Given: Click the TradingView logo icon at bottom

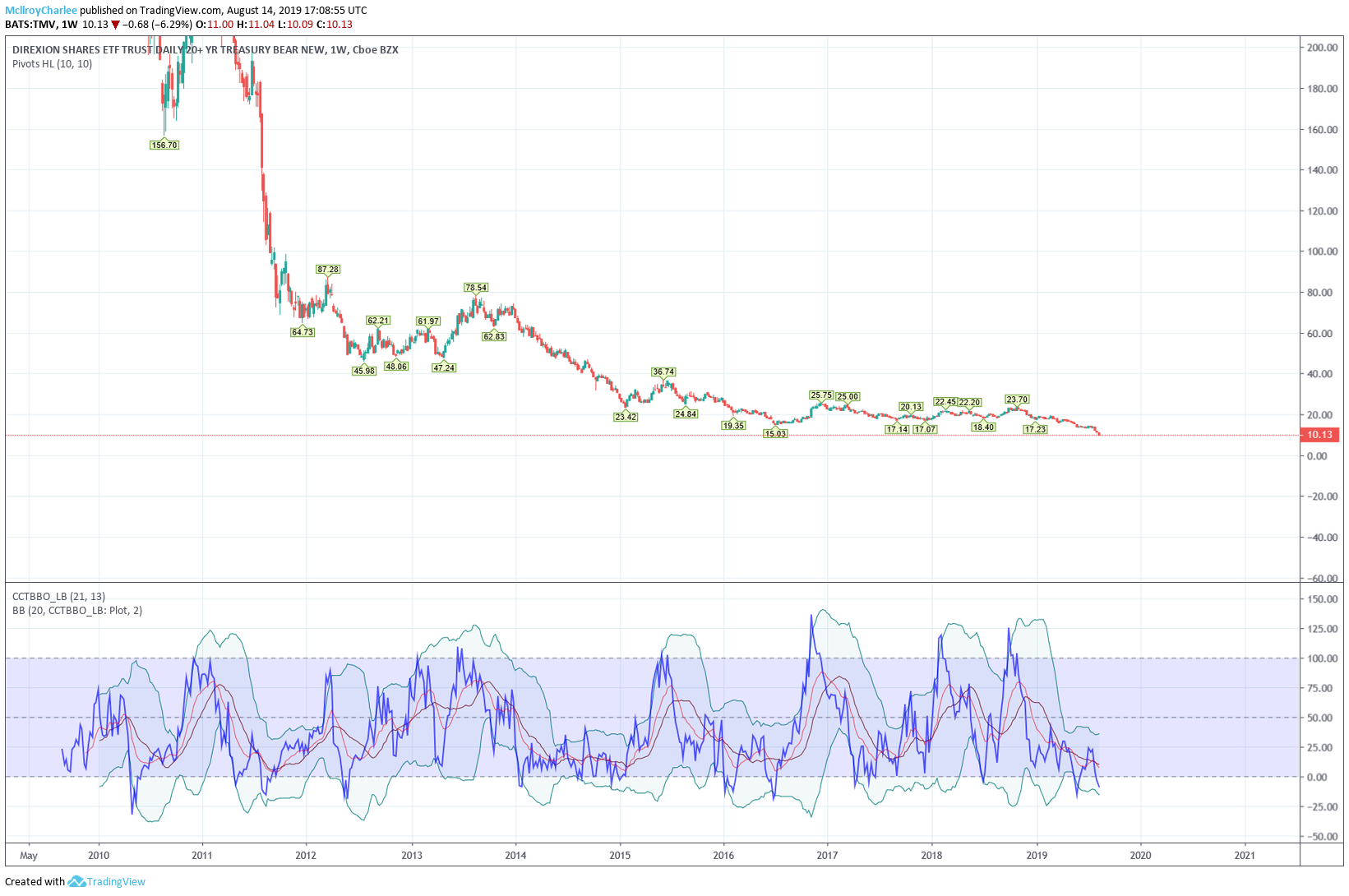Looking at the screenshot, I should point(76,881).
